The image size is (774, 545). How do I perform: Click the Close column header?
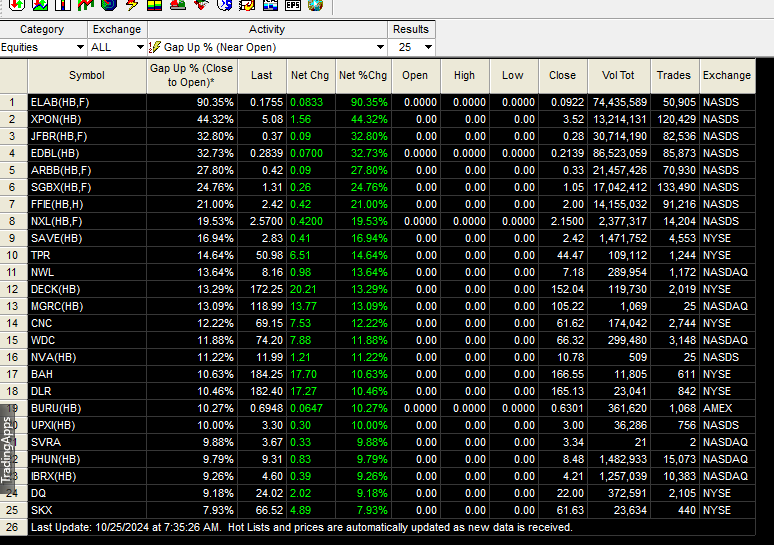coord(563,76)
